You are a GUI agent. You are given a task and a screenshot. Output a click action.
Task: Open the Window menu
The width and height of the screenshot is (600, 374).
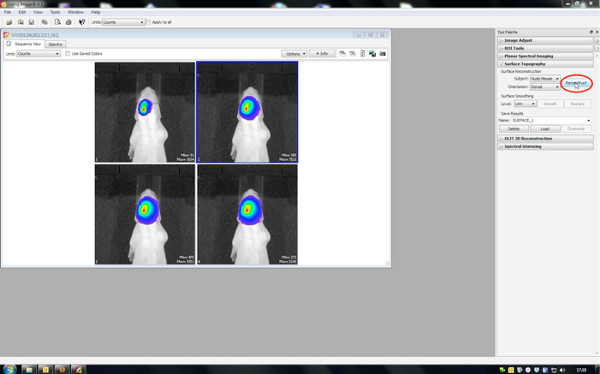coord(75,12)
